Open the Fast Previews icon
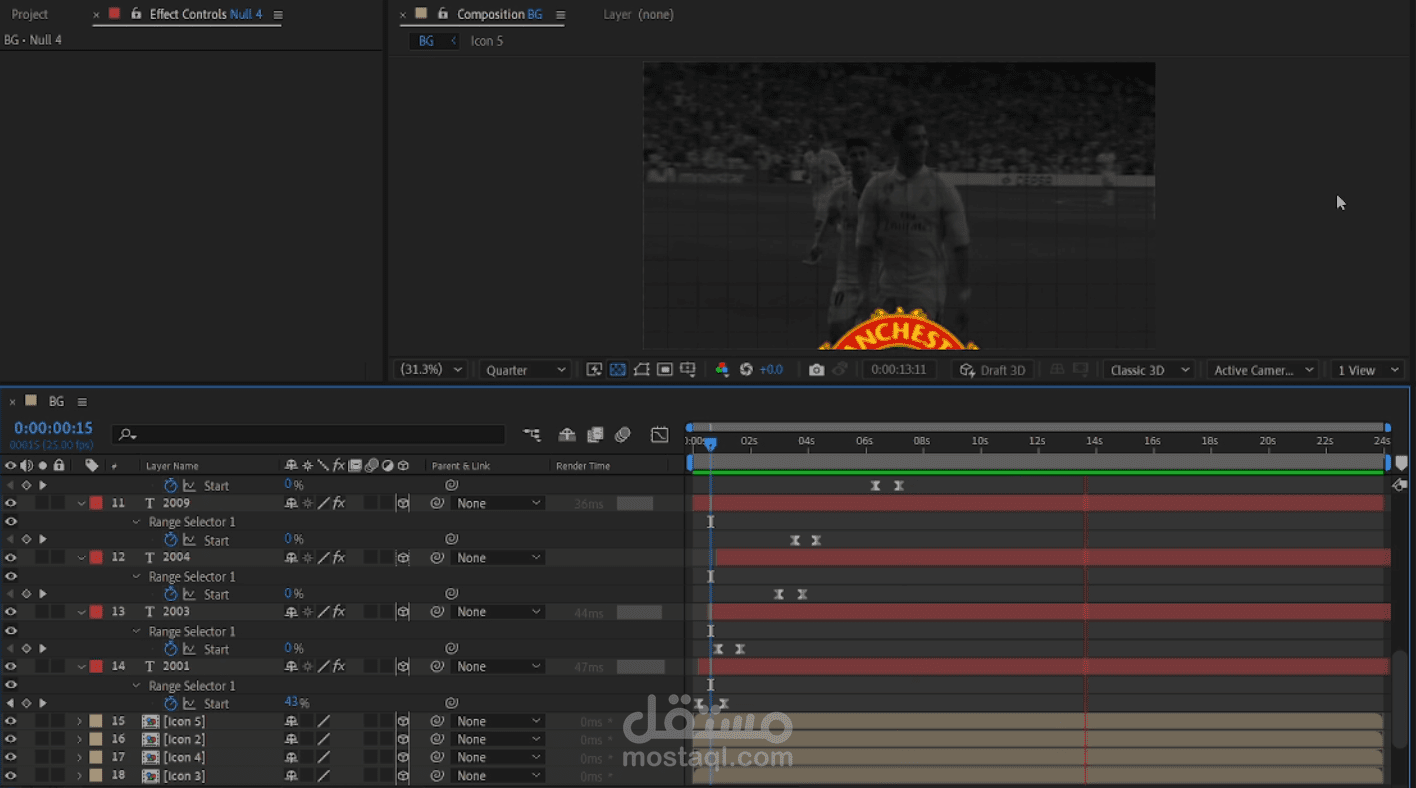The image size is (1416, 788). (x=594, y=370)
